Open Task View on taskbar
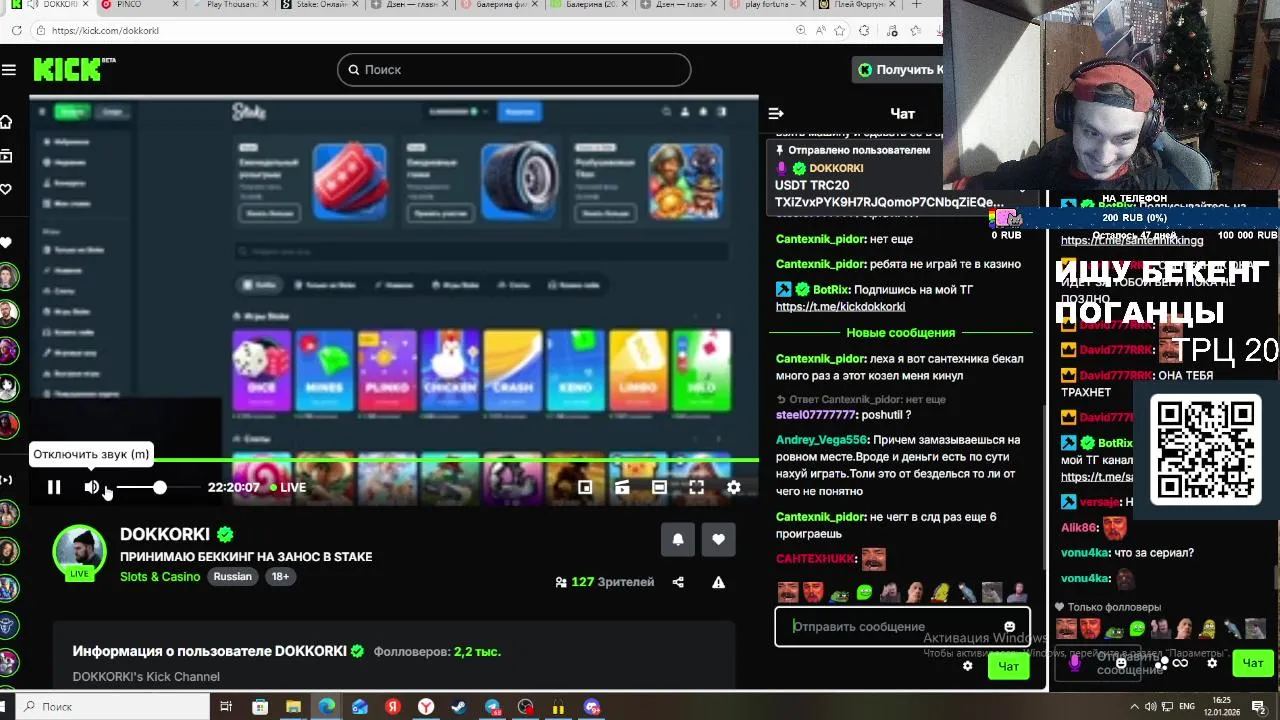The image size is (1280, 720). (226, 707)
